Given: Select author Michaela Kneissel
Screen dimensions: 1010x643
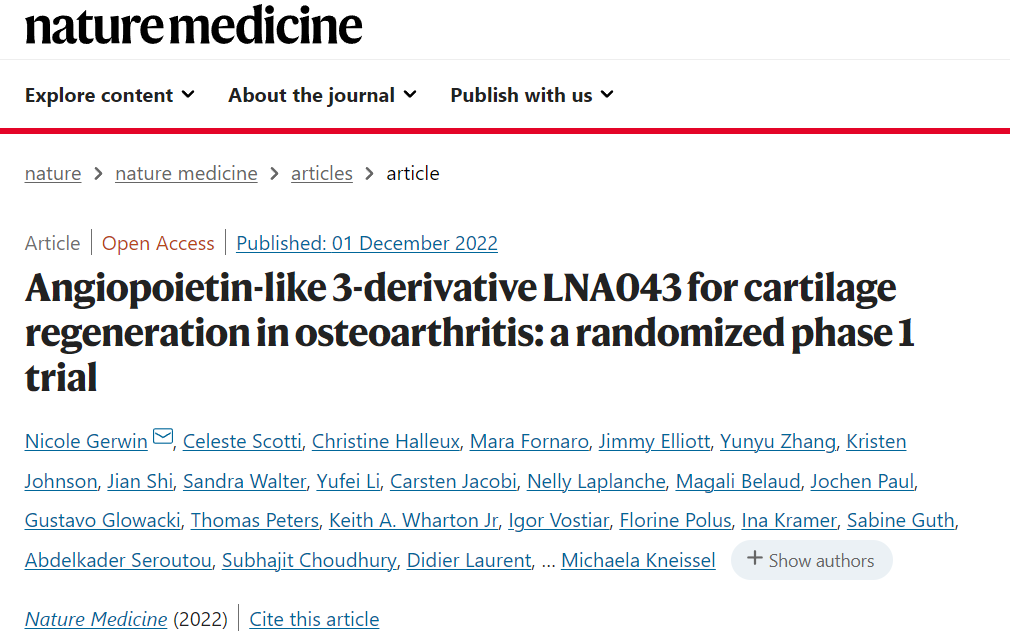Looking at the screenshot, I should pyautogui.click(x=638, y=561).
